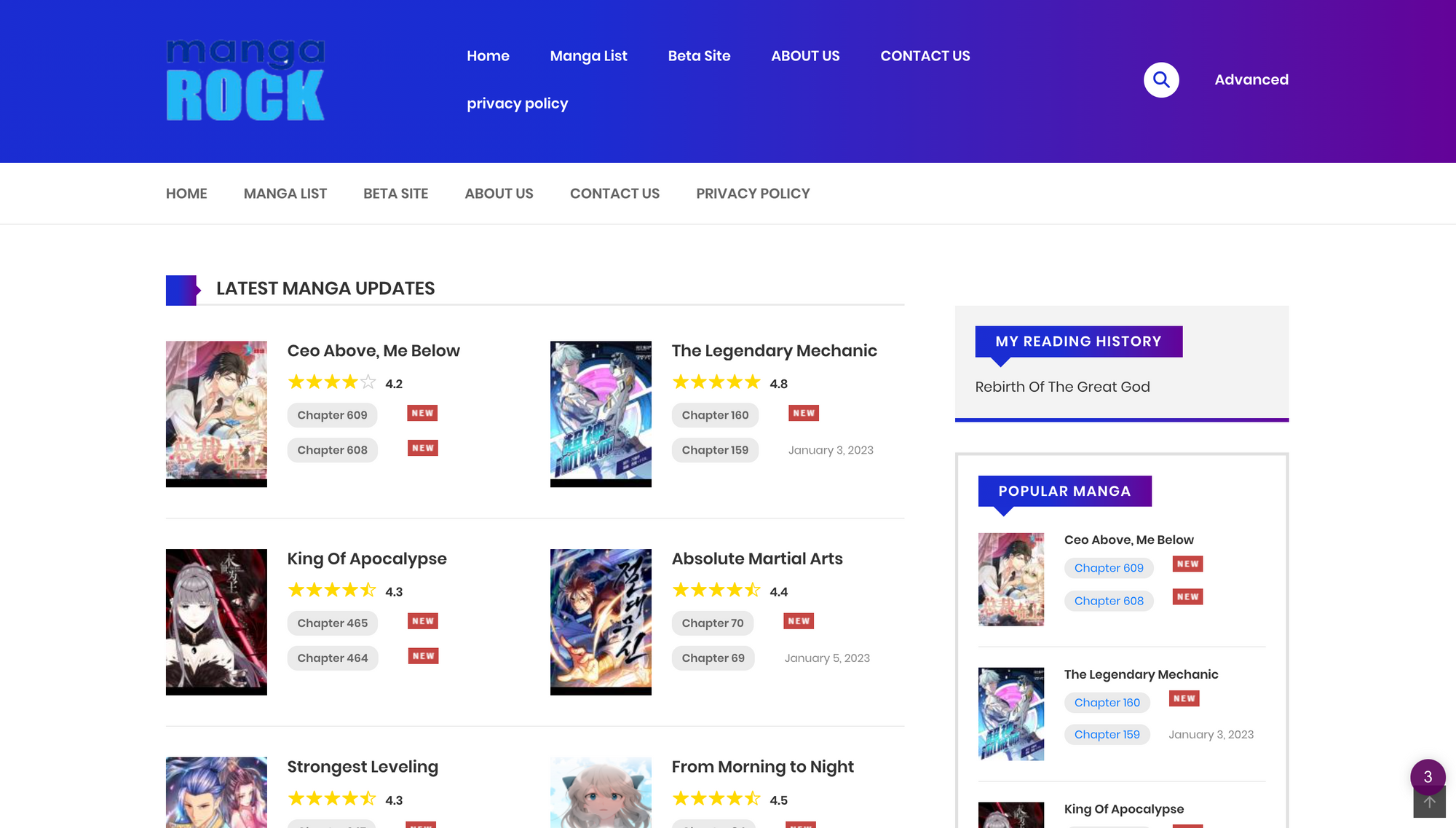Open privacy policy in the header menu
Viewport: 1456px width, 828px height.
517,103
